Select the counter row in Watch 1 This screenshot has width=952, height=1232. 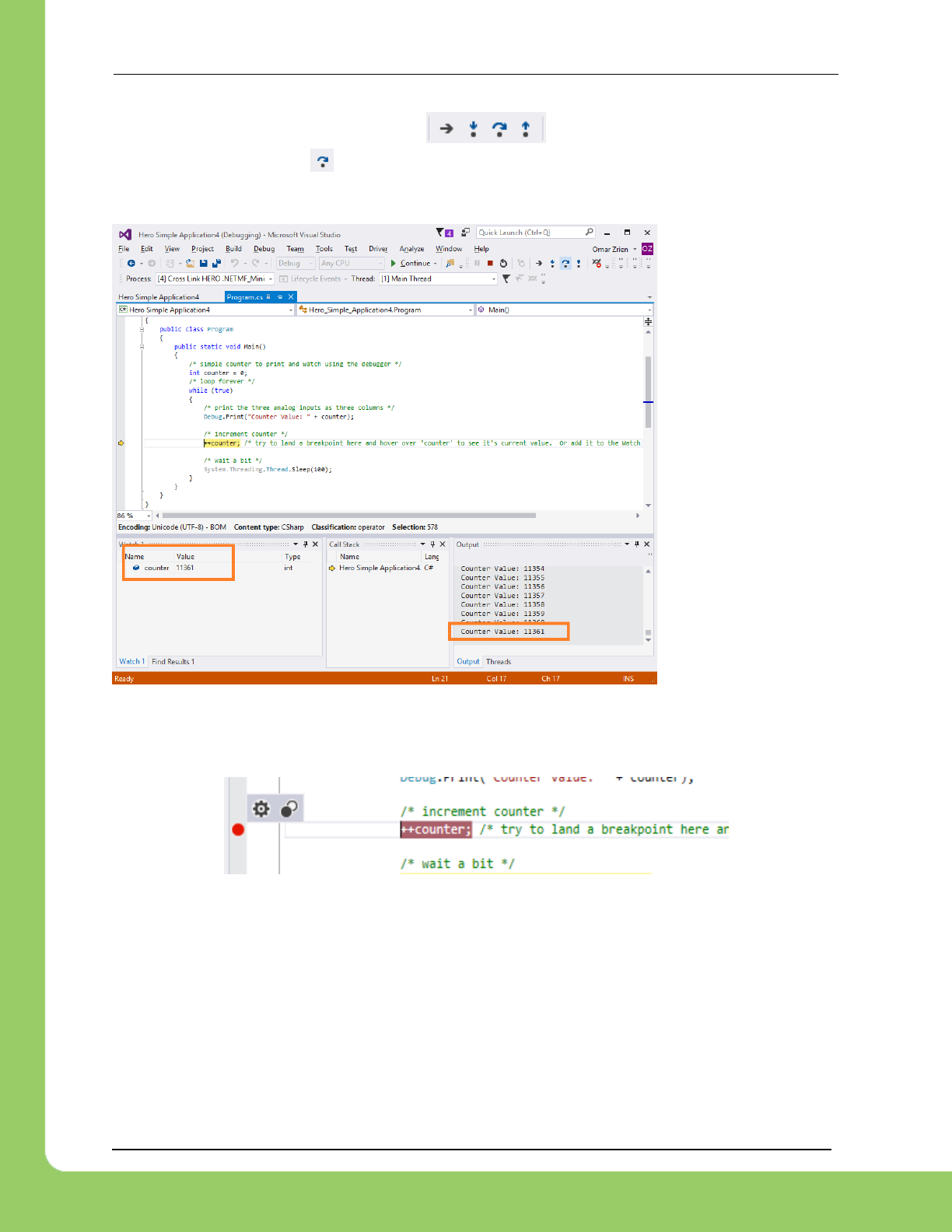point(219,568)
